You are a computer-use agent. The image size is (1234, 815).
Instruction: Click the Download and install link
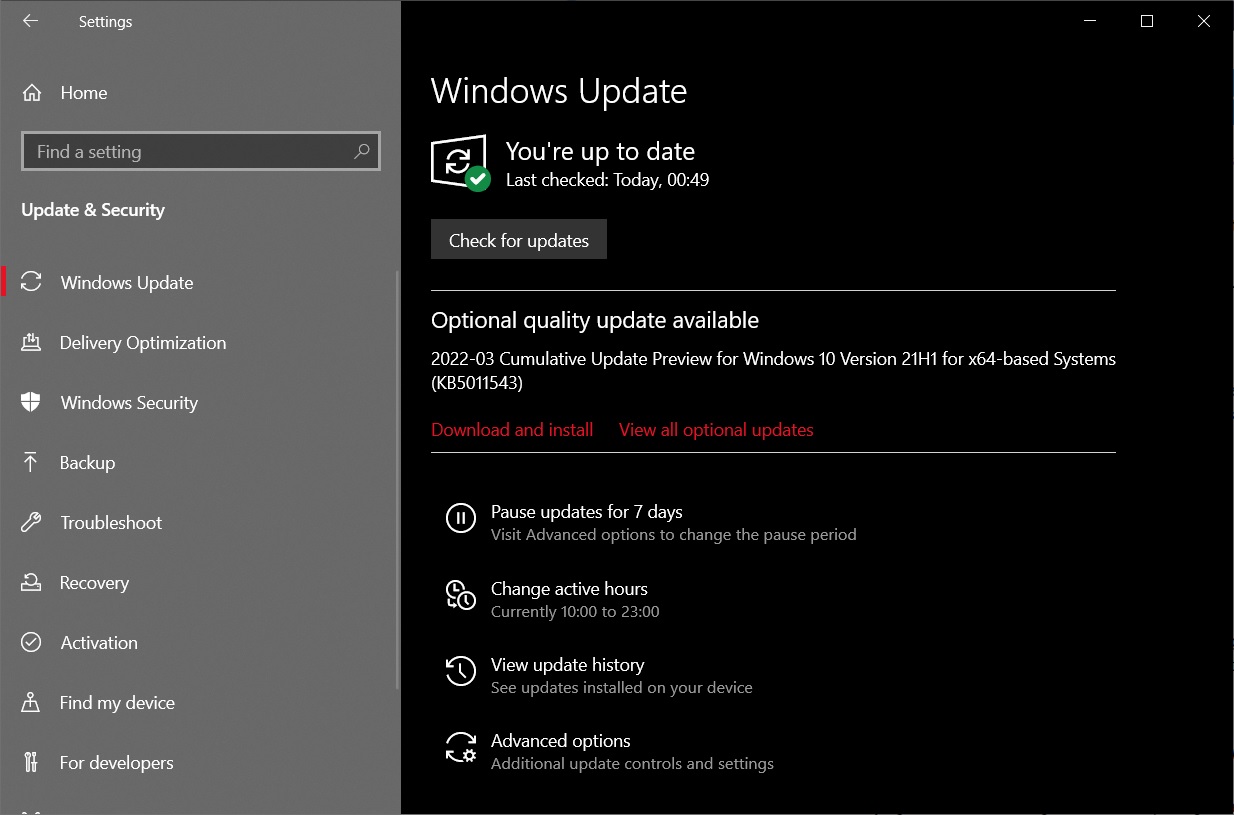tap(511, 429)
